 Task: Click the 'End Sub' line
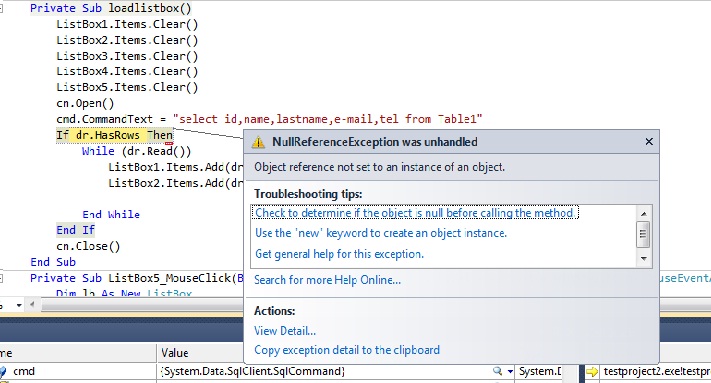click(x=53, y=262)
